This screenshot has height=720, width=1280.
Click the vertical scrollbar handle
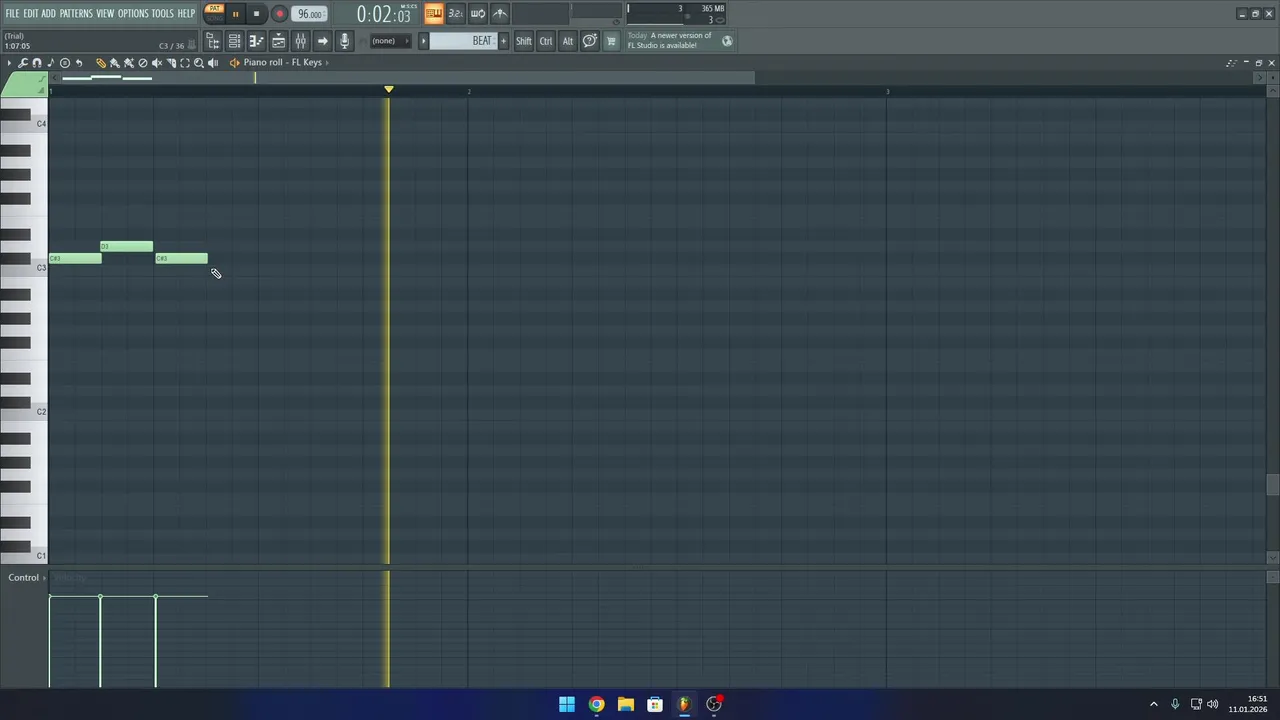pos(1272,484)
